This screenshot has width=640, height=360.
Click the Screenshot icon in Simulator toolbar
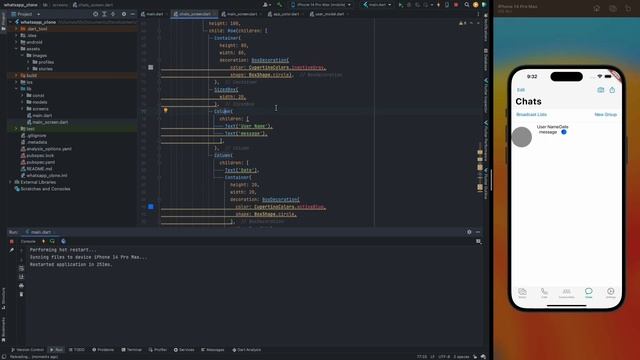[x=613, y=8]
